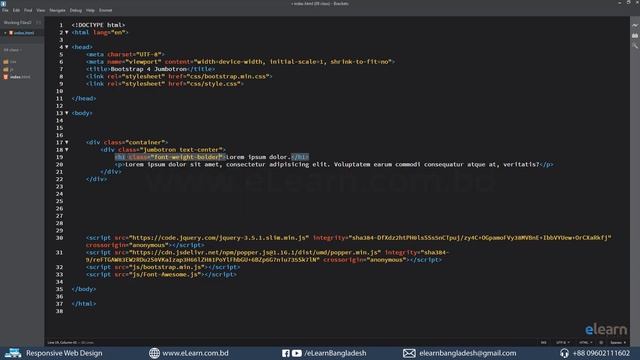Screen dimensions: 640x360
Task: Click line number 30 in the gutter
Action: [60, 238]
